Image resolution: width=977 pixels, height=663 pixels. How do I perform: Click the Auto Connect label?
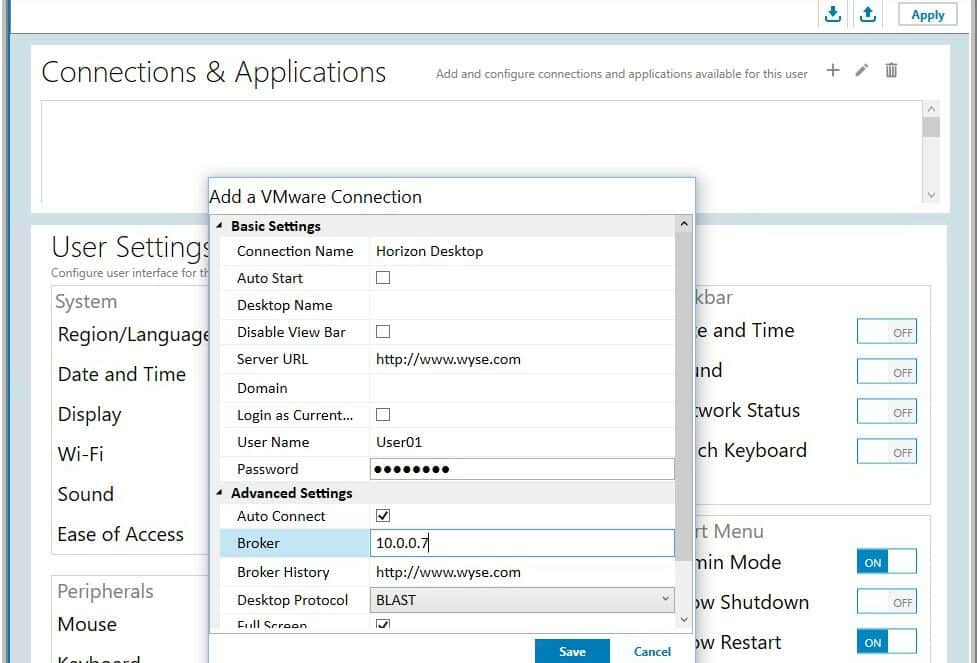[281, 515]
